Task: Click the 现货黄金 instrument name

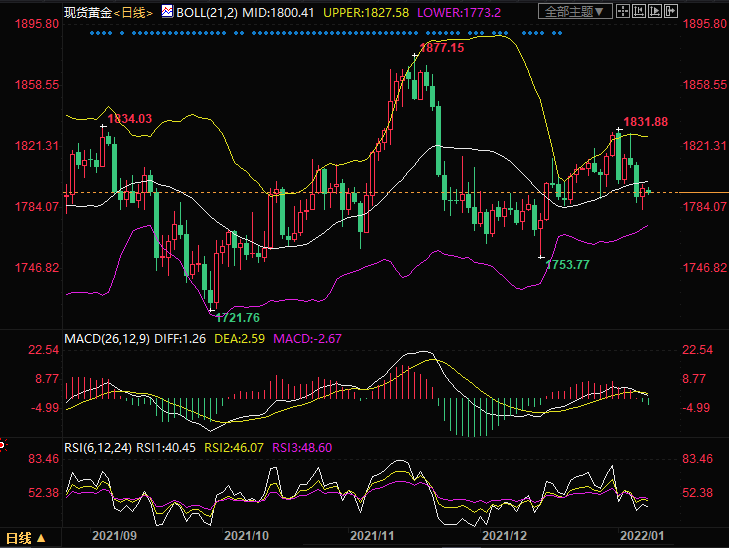Action: click(85, 12)
